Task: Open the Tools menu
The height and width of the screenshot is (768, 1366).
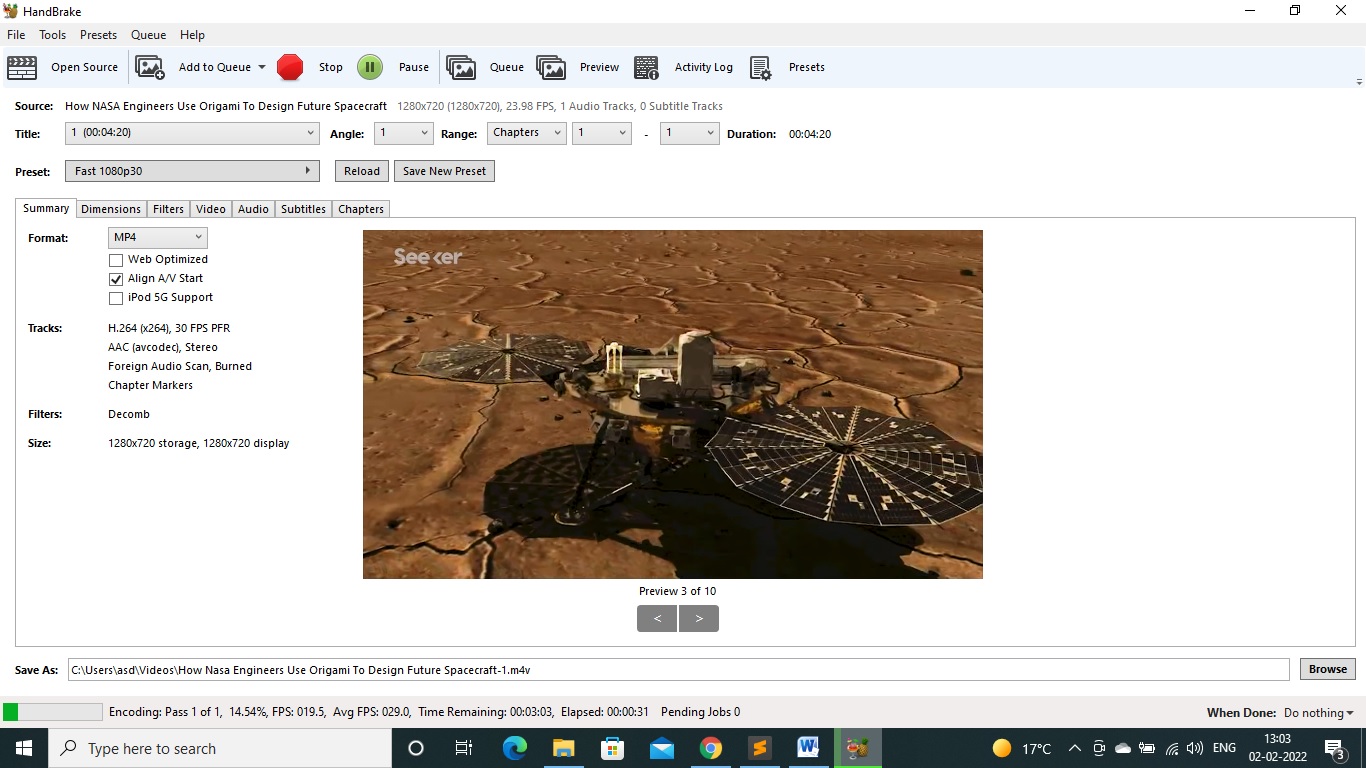Action: coord(52,35)
